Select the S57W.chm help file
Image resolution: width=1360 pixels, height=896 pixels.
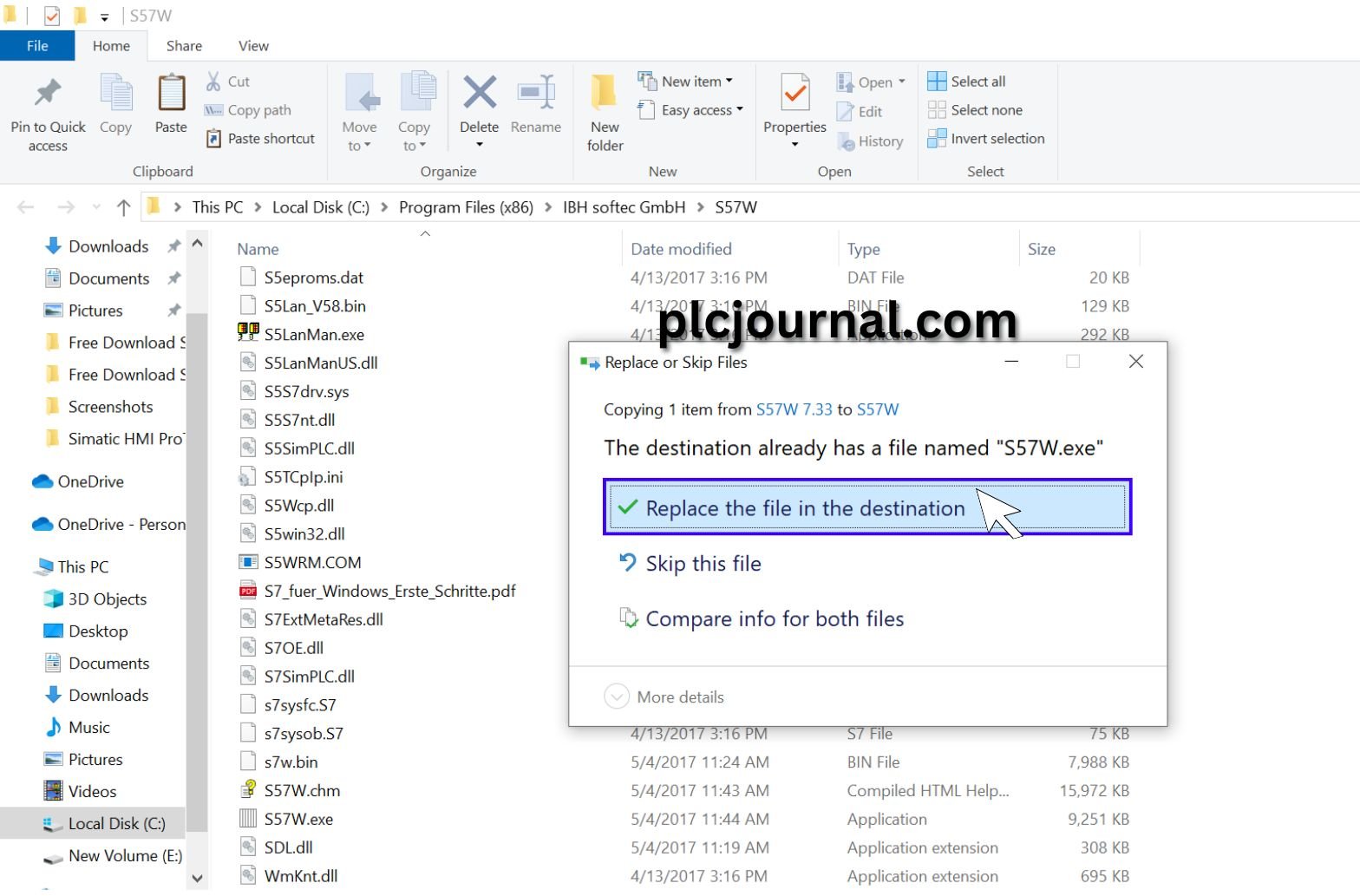point(302,790)
